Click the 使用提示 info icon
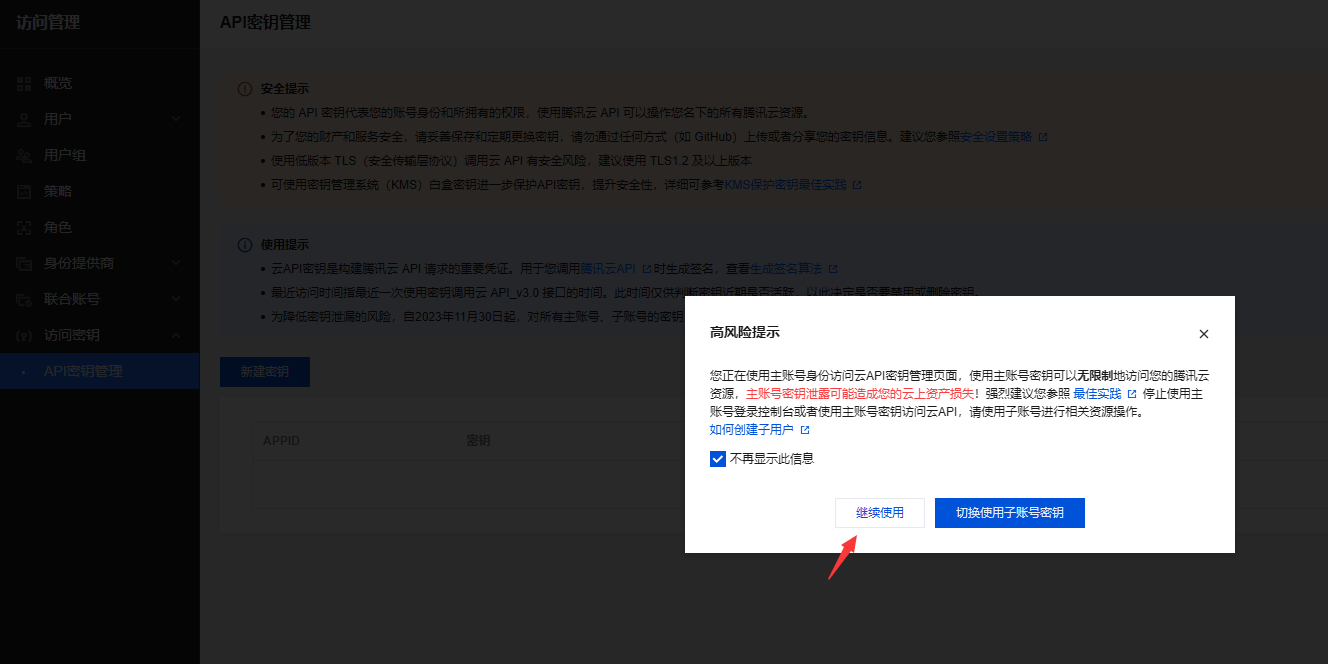The height and width of the screenshot is (664, 1328). (244, 245)
